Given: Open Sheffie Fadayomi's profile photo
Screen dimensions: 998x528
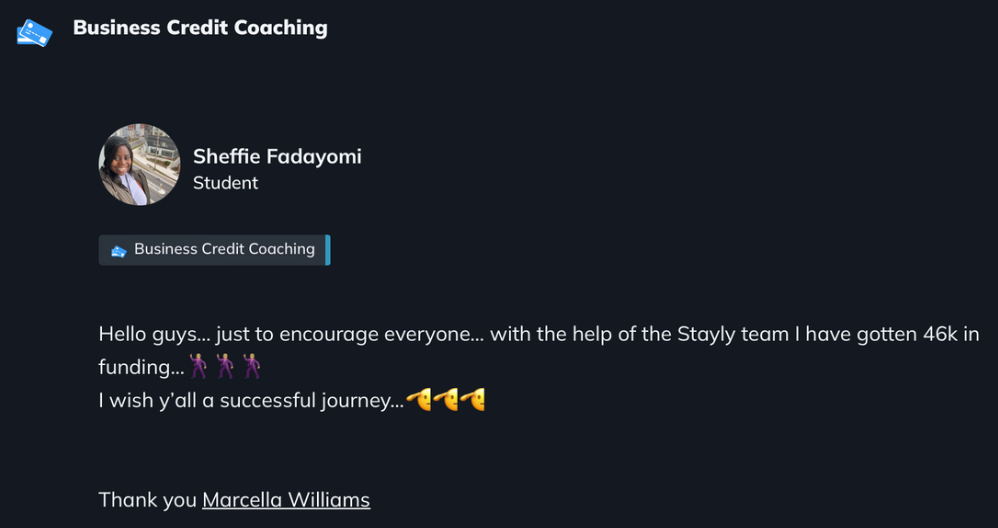Looking at the screenshot, I should [x=139, y=165].
